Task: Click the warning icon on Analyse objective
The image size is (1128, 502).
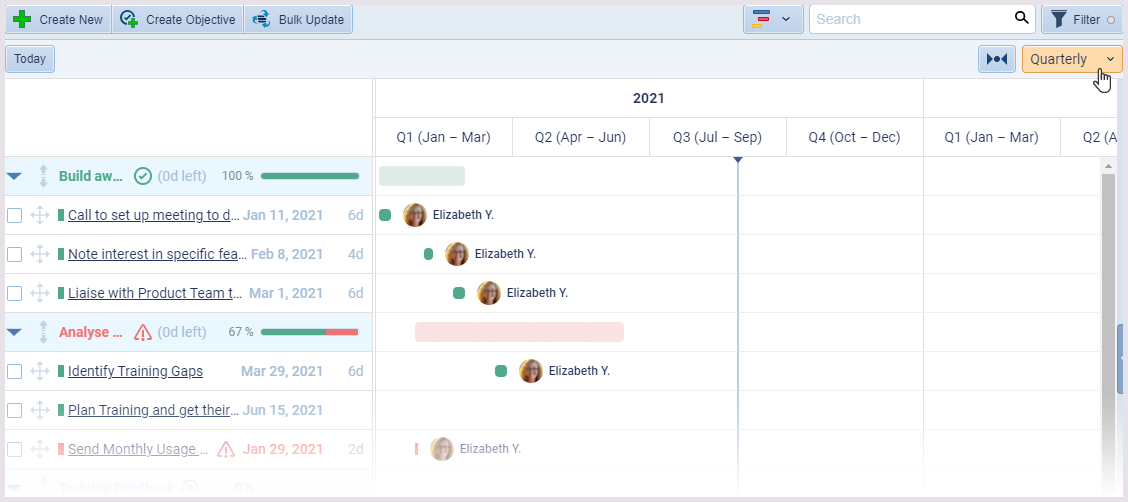Action: click(143, 332)
